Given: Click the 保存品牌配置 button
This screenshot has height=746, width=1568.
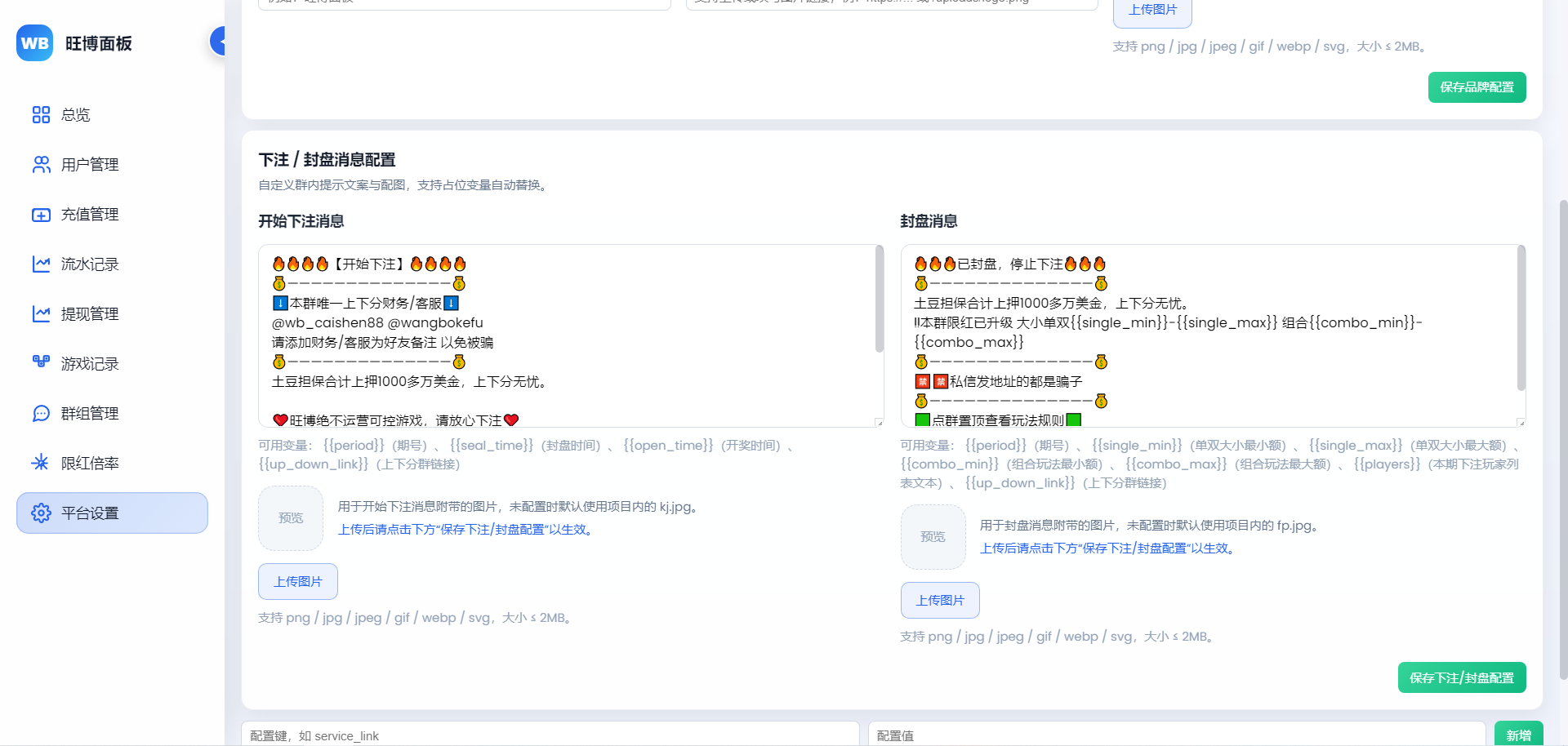Looking at the screenshot, I should click(1477, 87).
